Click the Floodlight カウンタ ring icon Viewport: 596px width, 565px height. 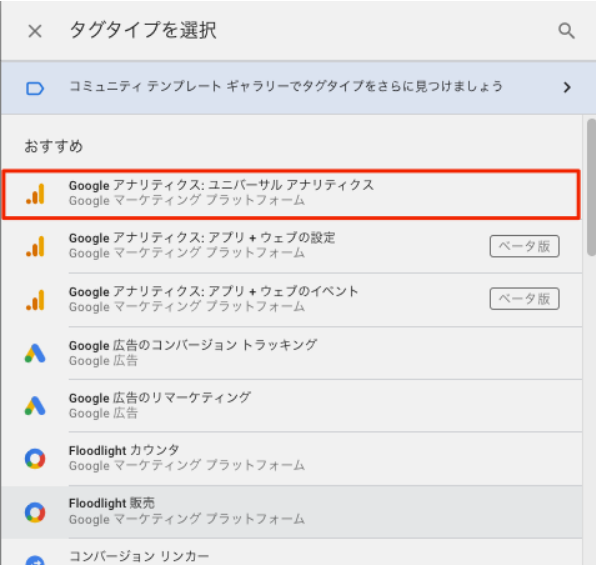click(35, 459)
